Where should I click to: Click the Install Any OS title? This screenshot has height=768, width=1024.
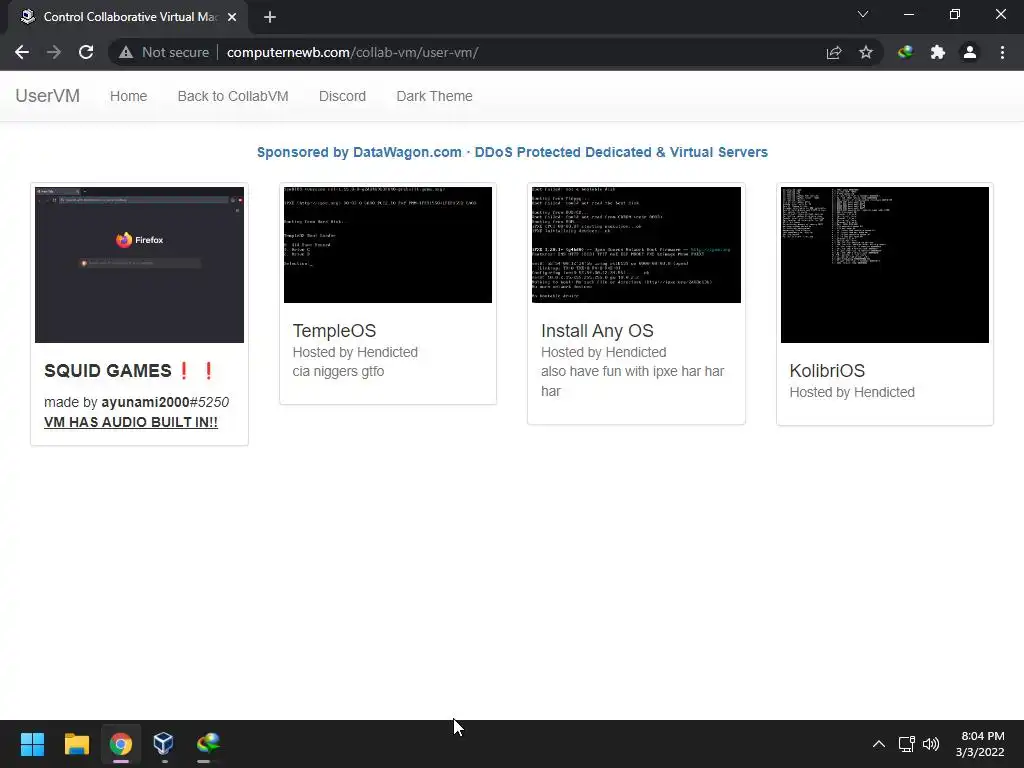598,331
